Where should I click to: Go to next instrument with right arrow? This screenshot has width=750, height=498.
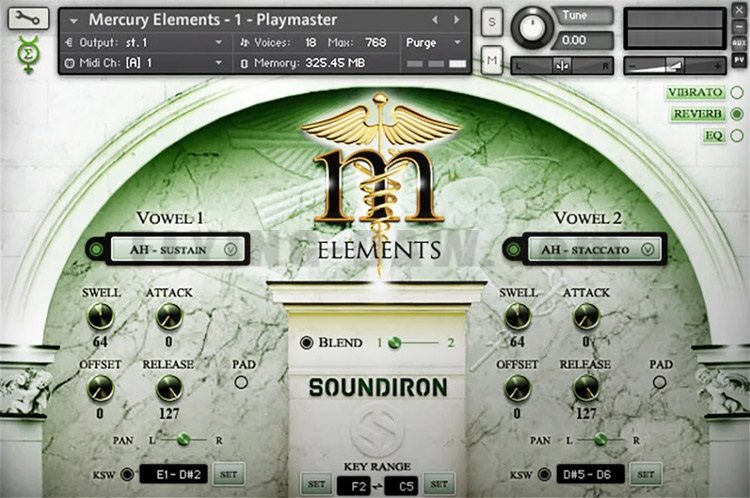coord(456,20)
